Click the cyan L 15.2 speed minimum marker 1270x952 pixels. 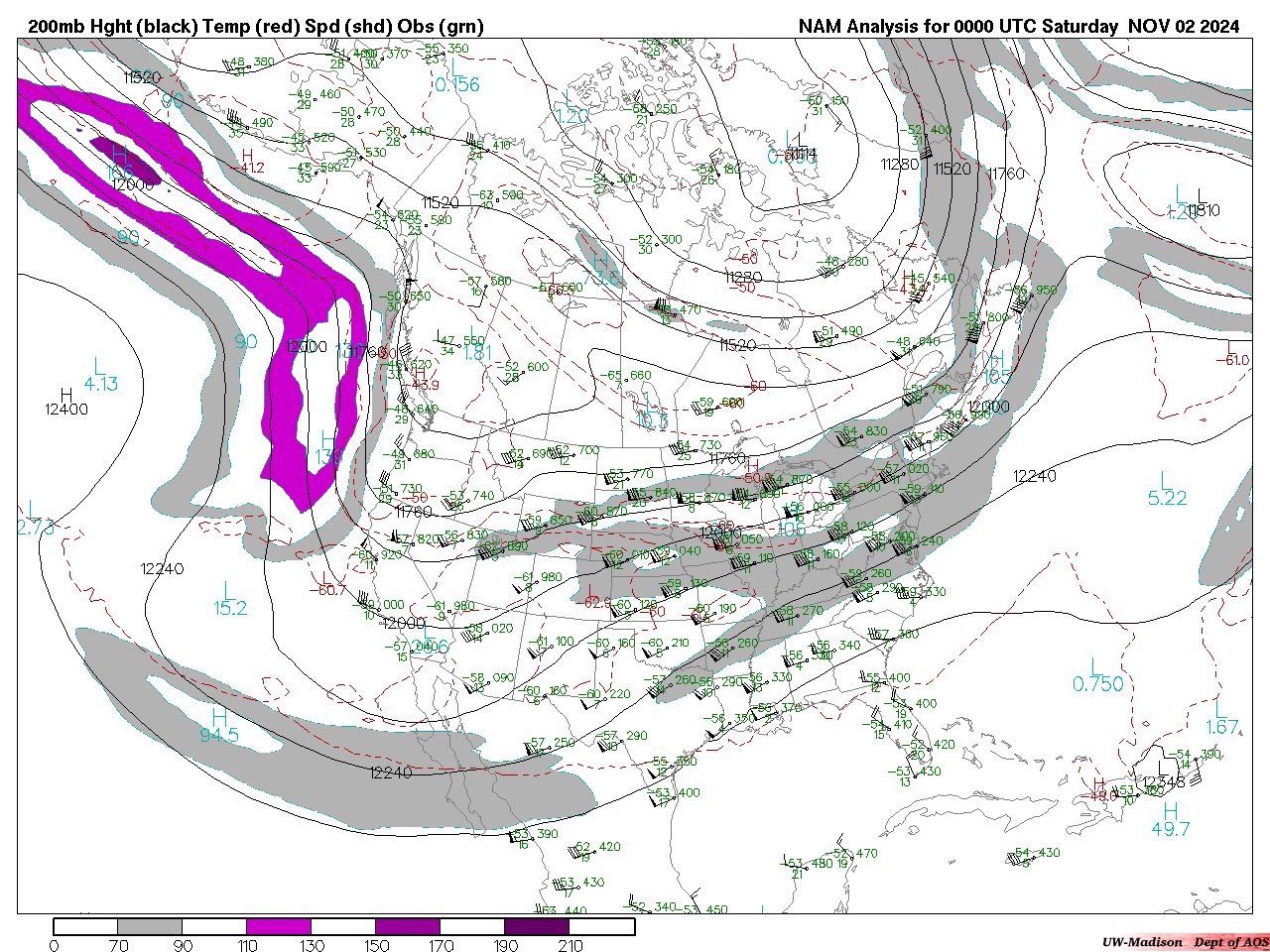(x=229, y=599)
